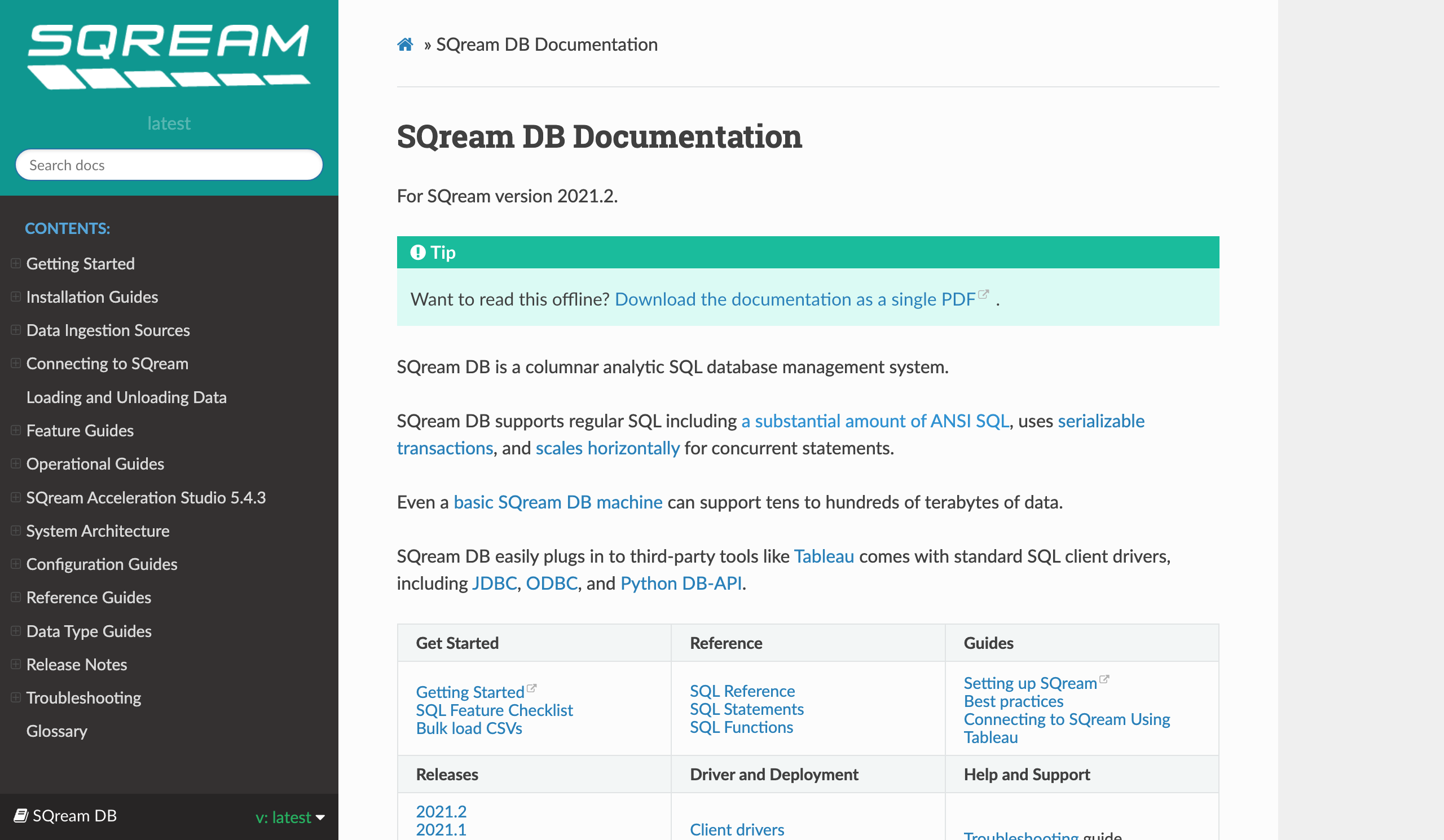Open Reference Guides sidebar entry
Screen dimensions: 1444x840
tap(89, 596)
